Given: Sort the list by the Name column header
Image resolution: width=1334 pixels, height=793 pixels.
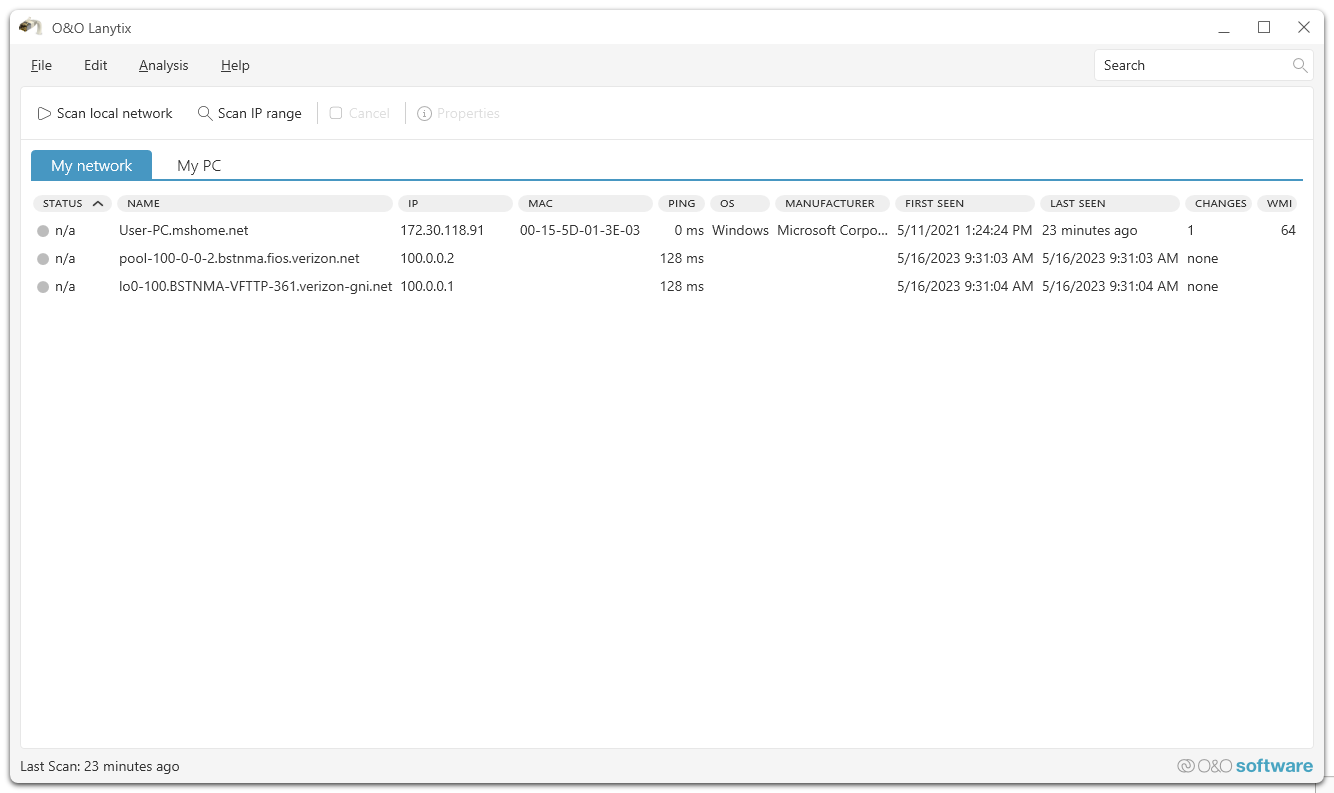Looking at the screenshot, I should 254,204.
